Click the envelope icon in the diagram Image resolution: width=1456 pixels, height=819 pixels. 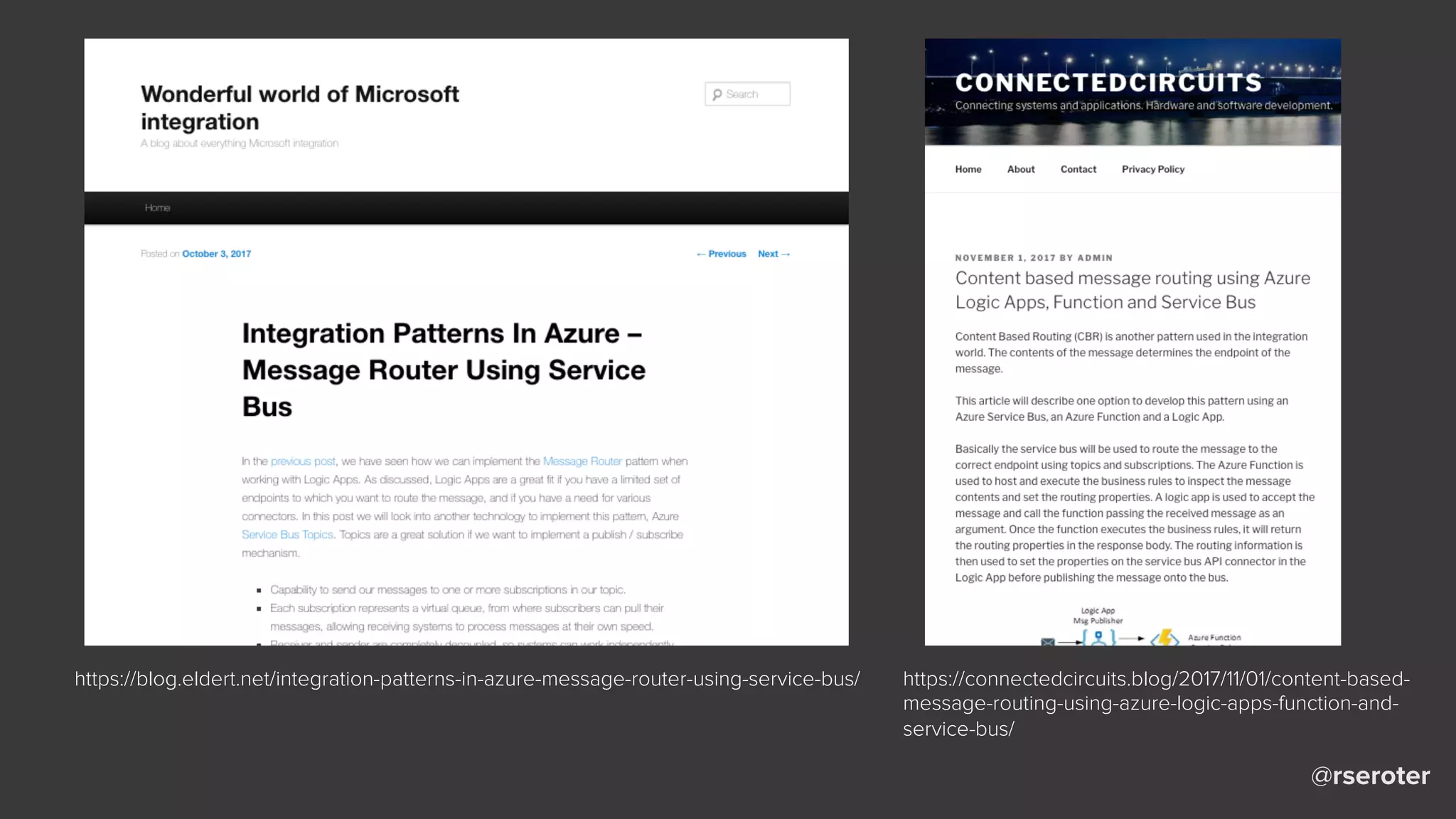1048,641
